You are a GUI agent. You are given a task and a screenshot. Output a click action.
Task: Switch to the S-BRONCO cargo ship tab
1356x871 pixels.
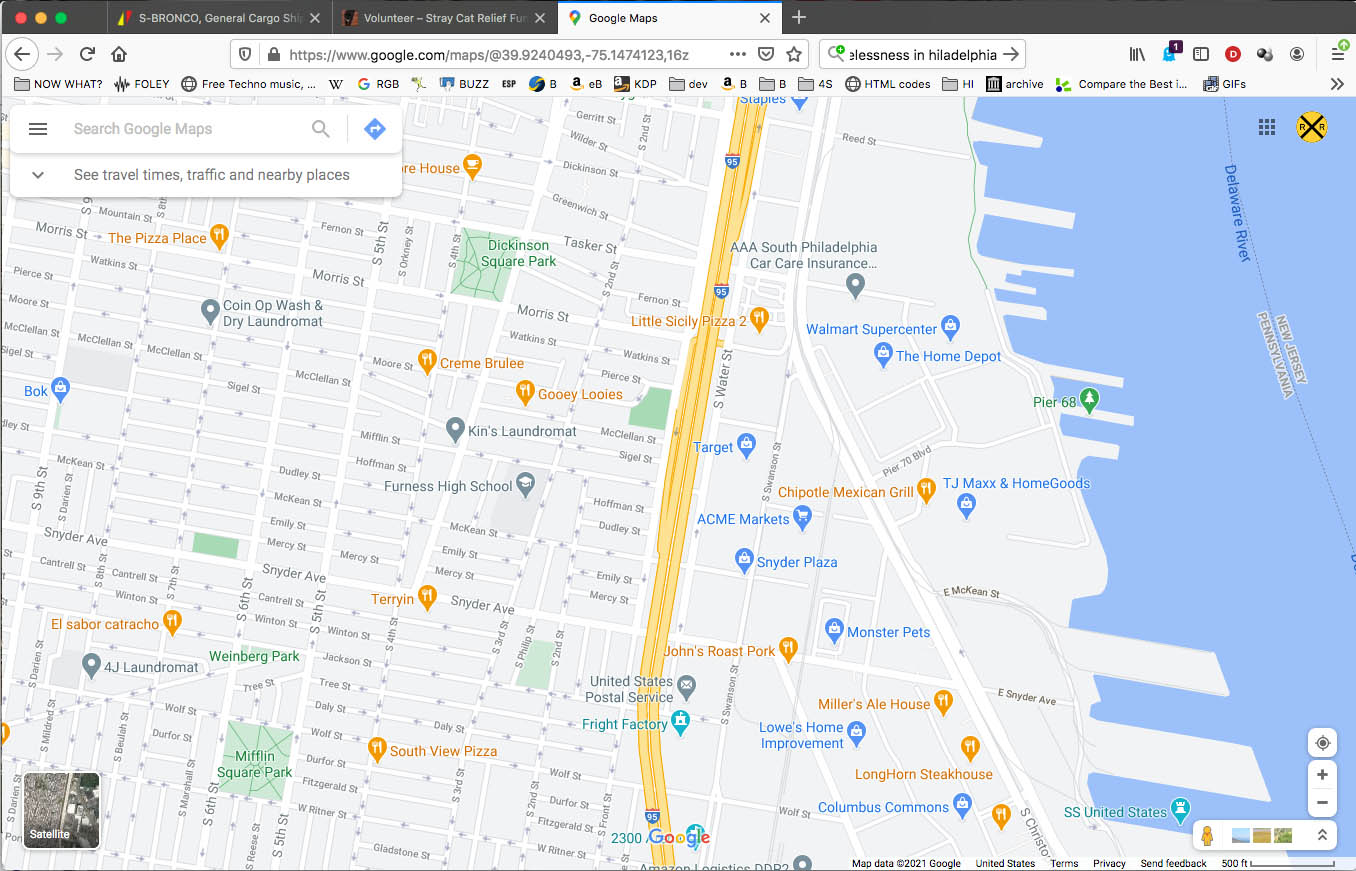click(219, 18)
